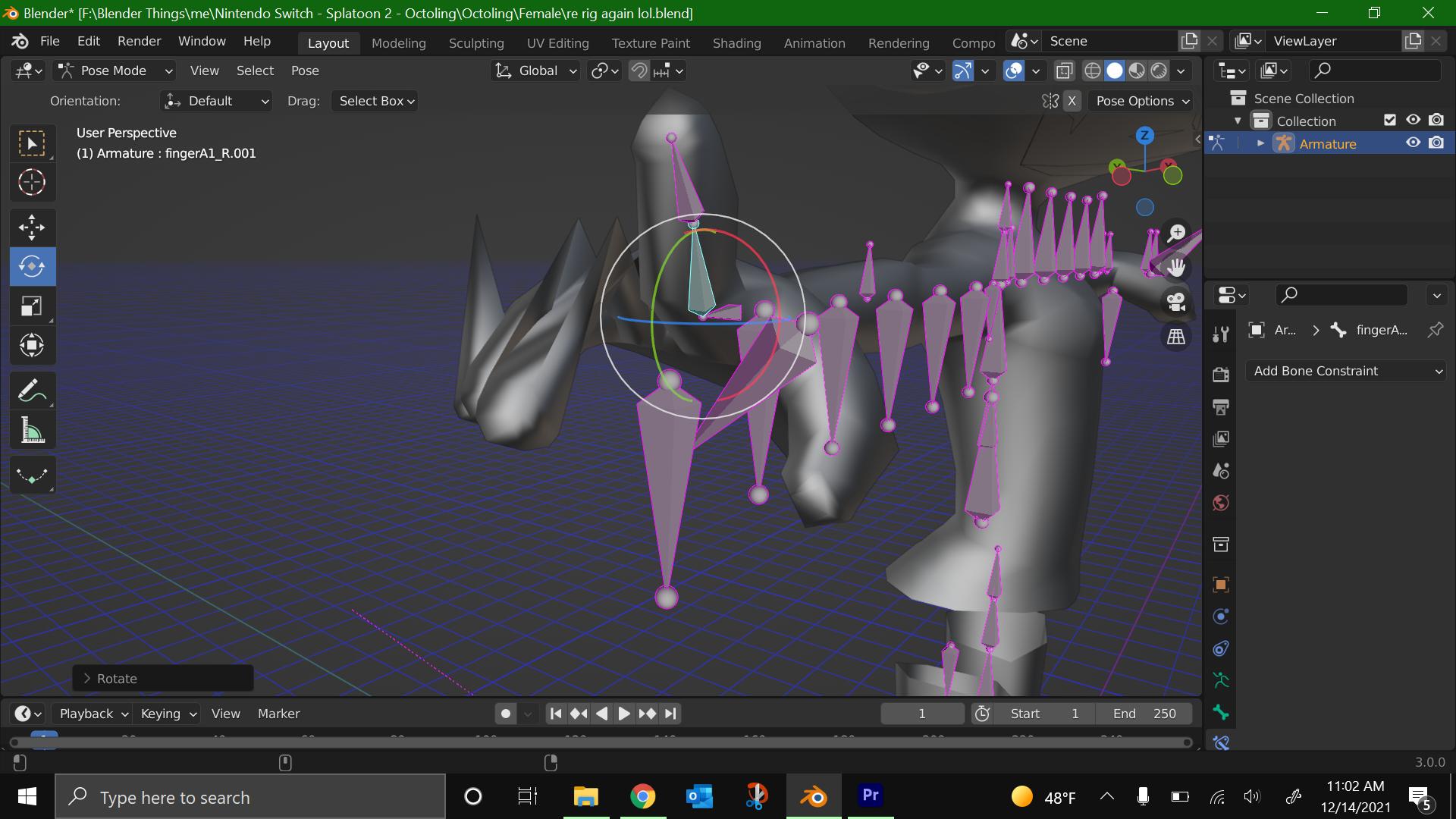Switch to the Animation workspace tab
Screen dimensions: 1456x819
814,43
